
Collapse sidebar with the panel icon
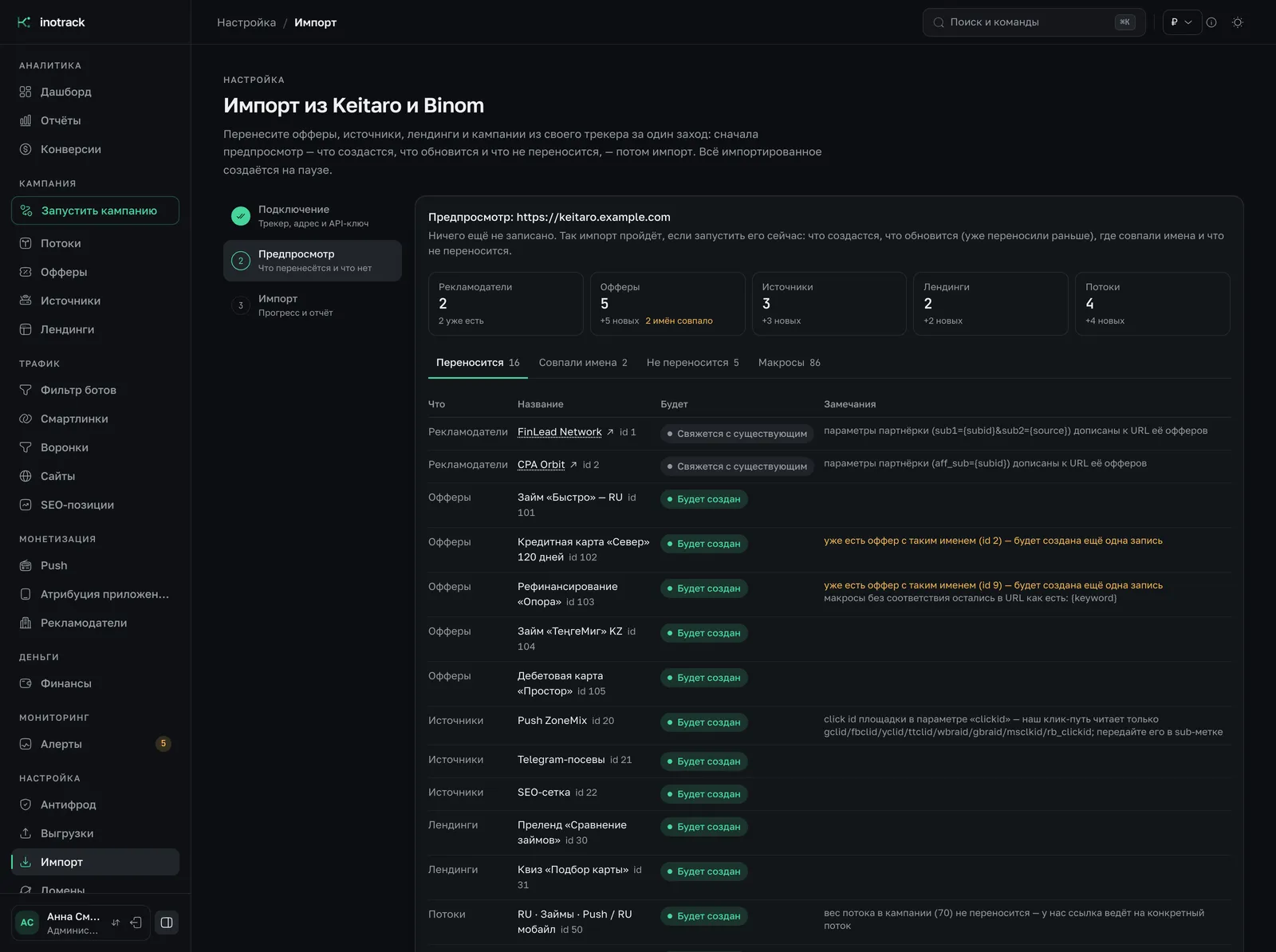pyautogui.click(x=167, y=922)
